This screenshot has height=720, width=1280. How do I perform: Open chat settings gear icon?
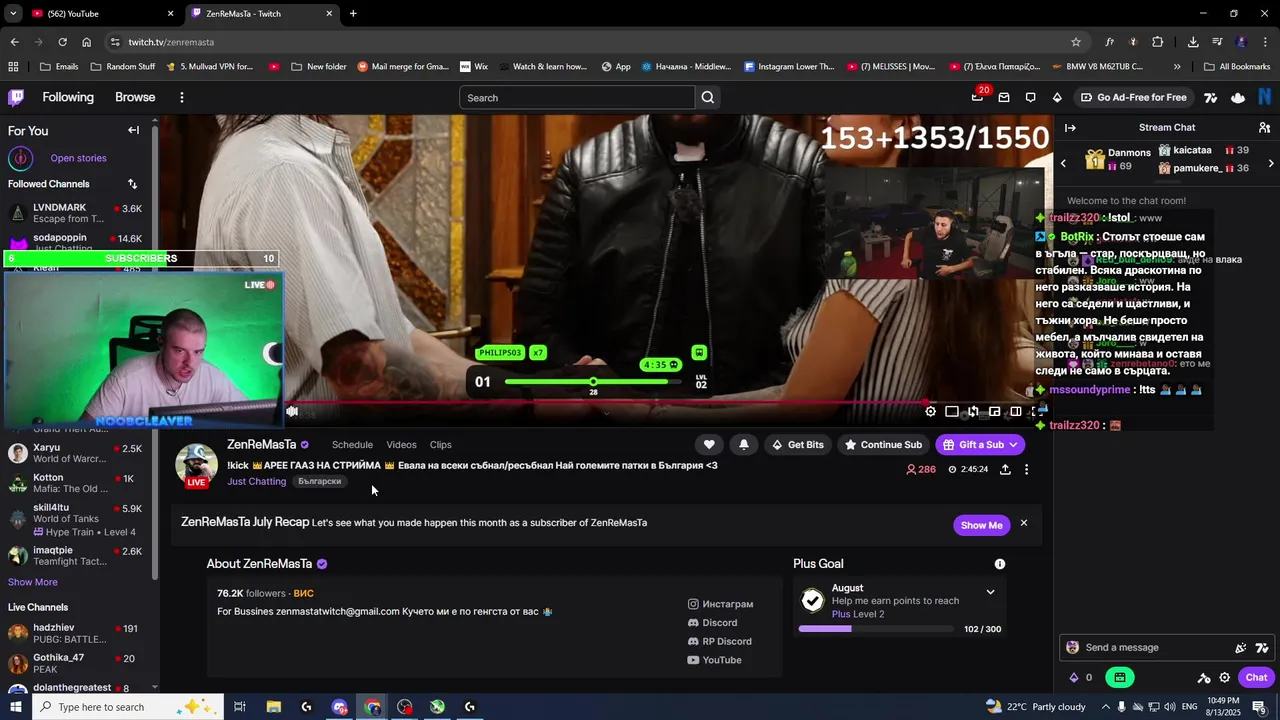(x=1224, y=677)
